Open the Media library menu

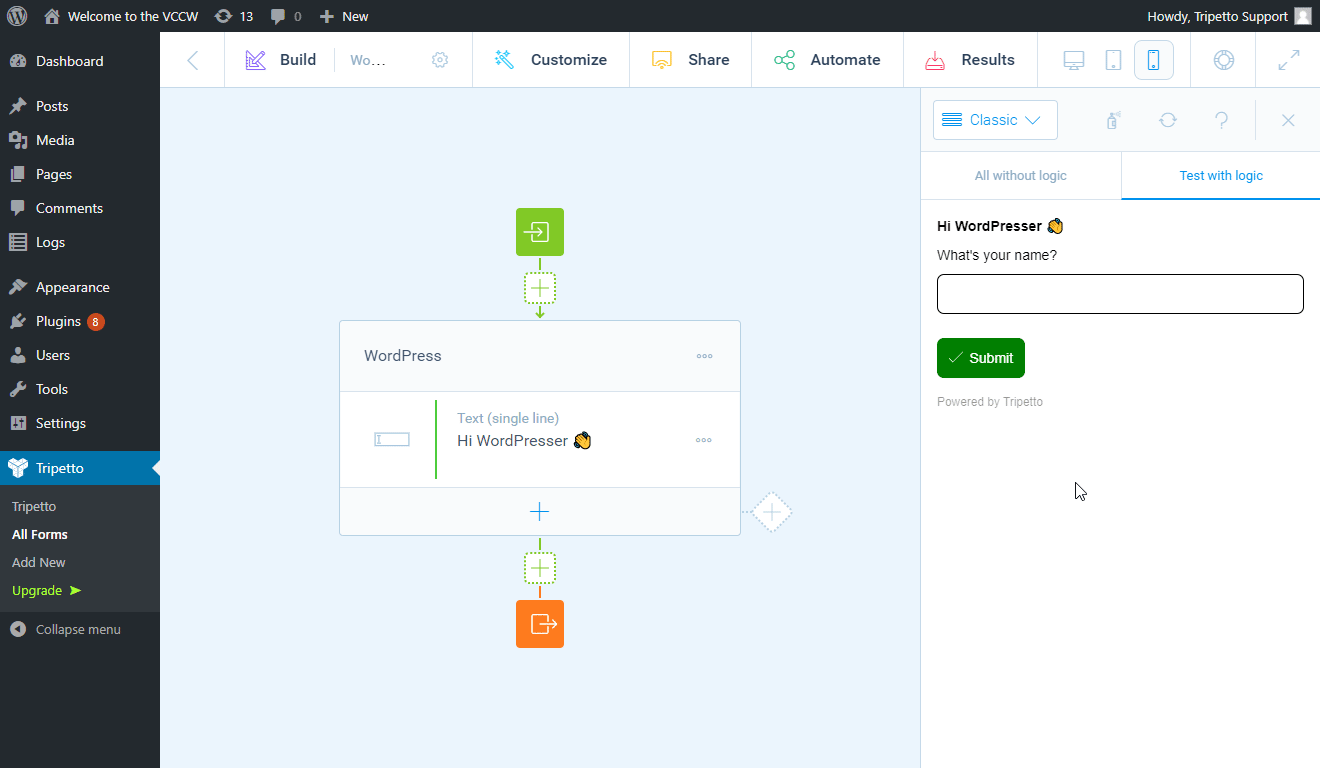pos(80,140)
